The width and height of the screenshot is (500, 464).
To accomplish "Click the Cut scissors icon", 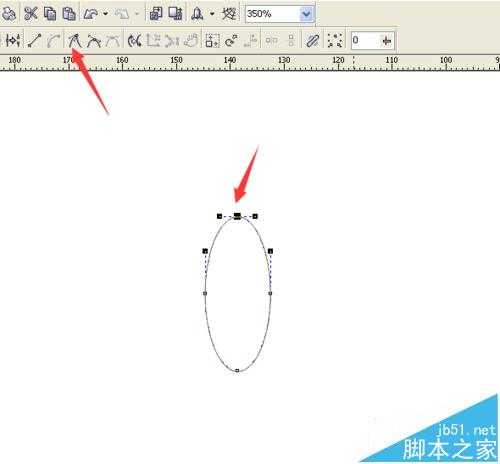I will [x=31, y=14].
